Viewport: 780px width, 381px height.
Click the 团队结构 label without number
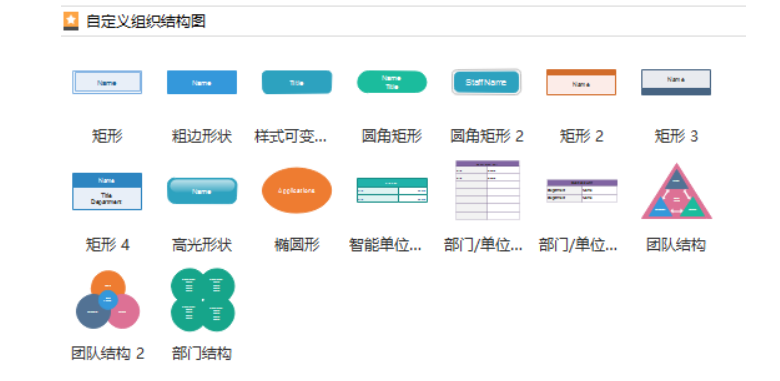(x=677, y=245)
